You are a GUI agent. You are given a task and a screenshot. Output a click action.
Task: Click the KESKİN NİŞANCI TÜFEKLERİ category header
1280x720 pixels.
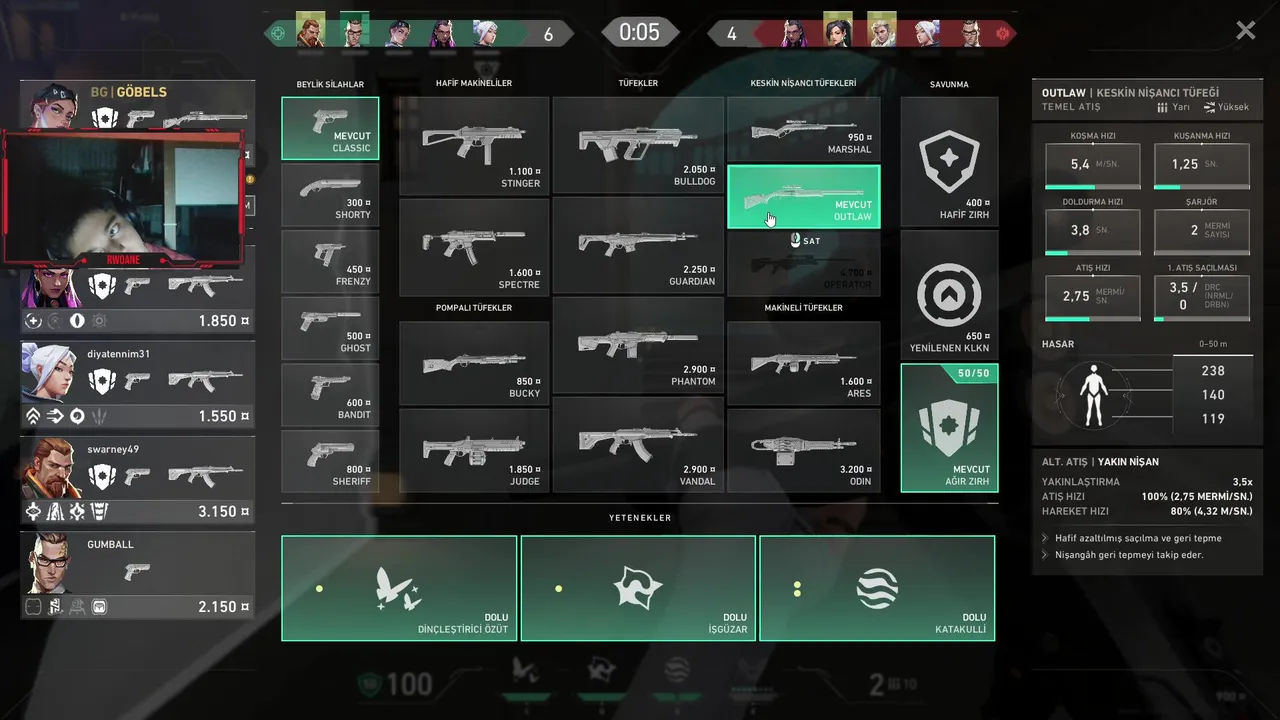(803, 84)
